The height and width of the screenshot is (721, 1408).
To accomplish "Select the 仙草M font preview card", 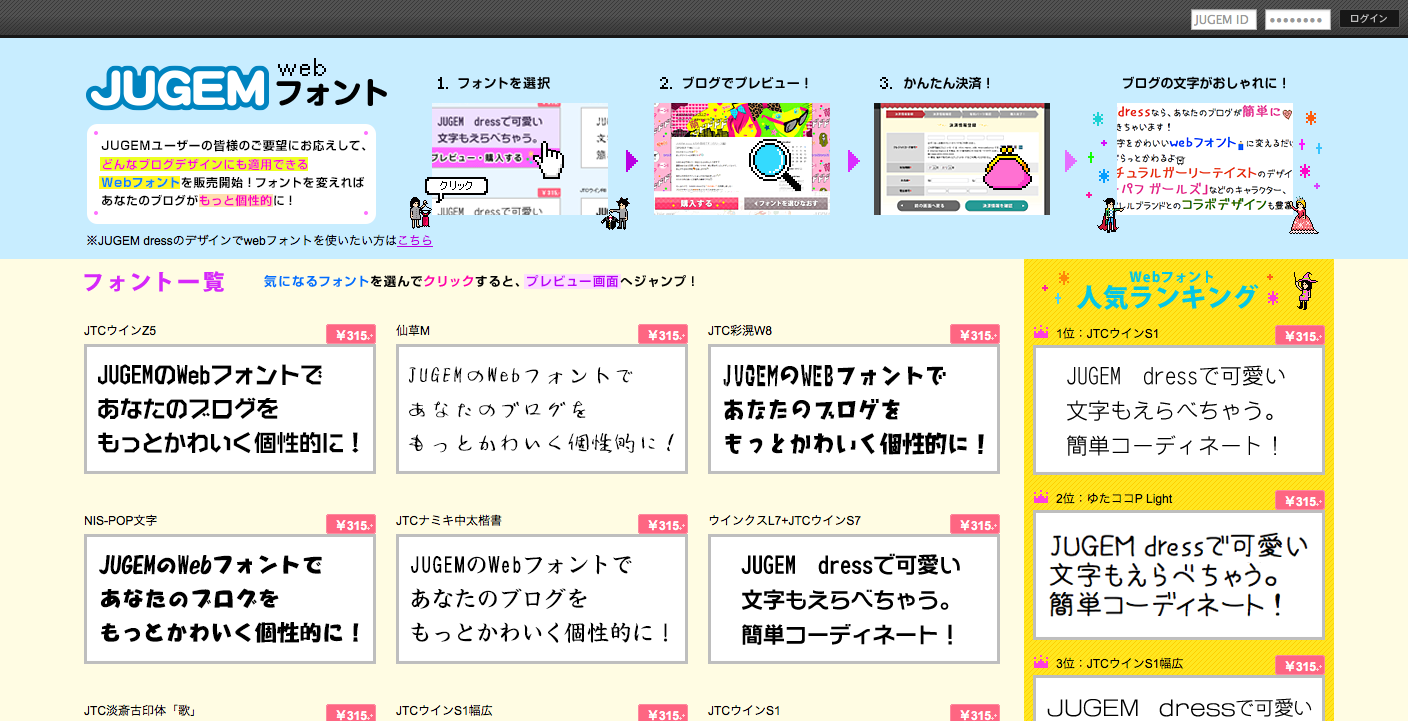I will tap(542, 409).
